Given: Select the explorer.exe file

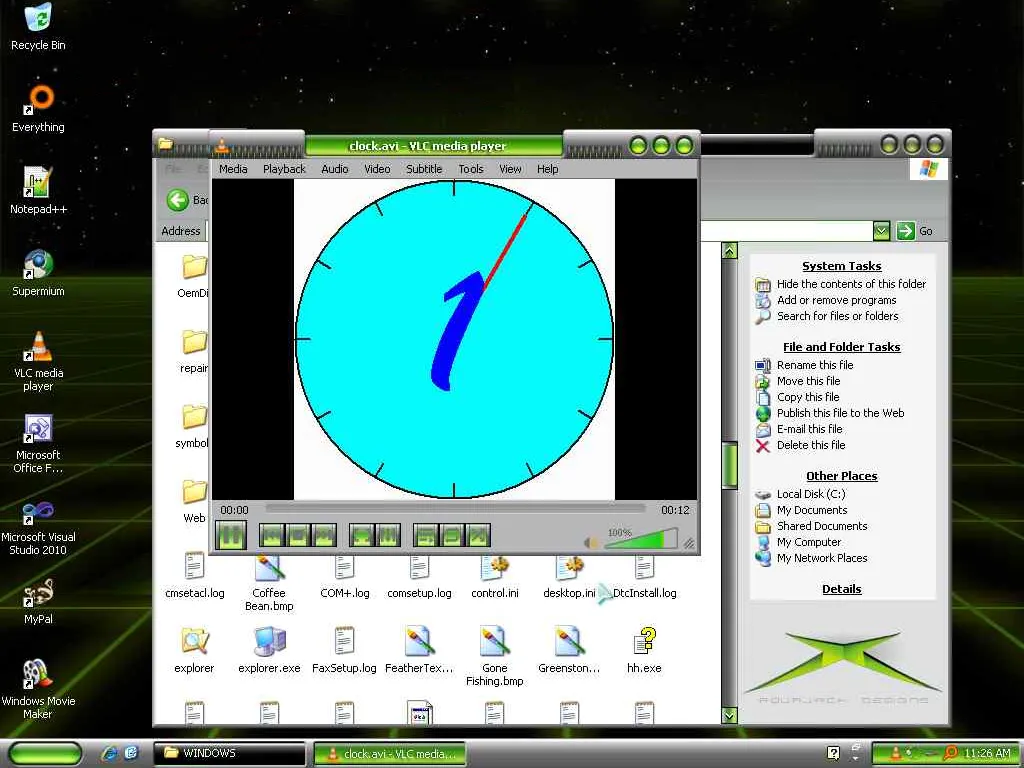Looking at the screenshot, I should click(269, 650).
